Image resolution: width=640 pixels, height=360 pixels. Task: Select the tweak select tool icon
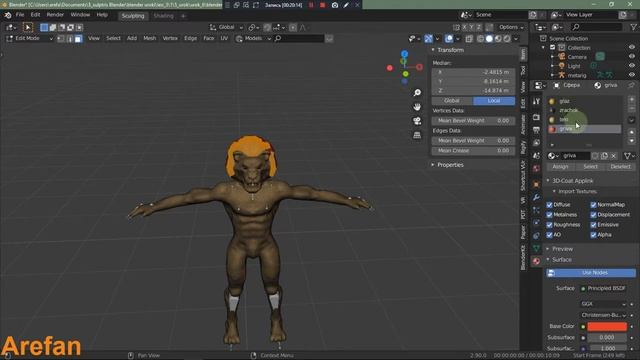pyautogui.click(x=27, y=27)
